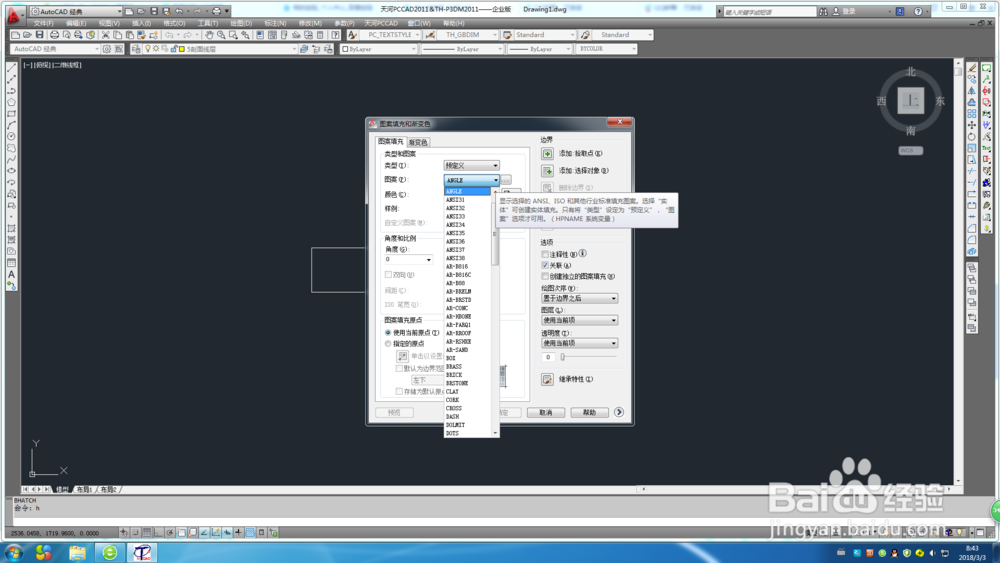This screenshot has height=563, width=1000.
Task: Switch to the Gradient tab
Action: (418, 142)
